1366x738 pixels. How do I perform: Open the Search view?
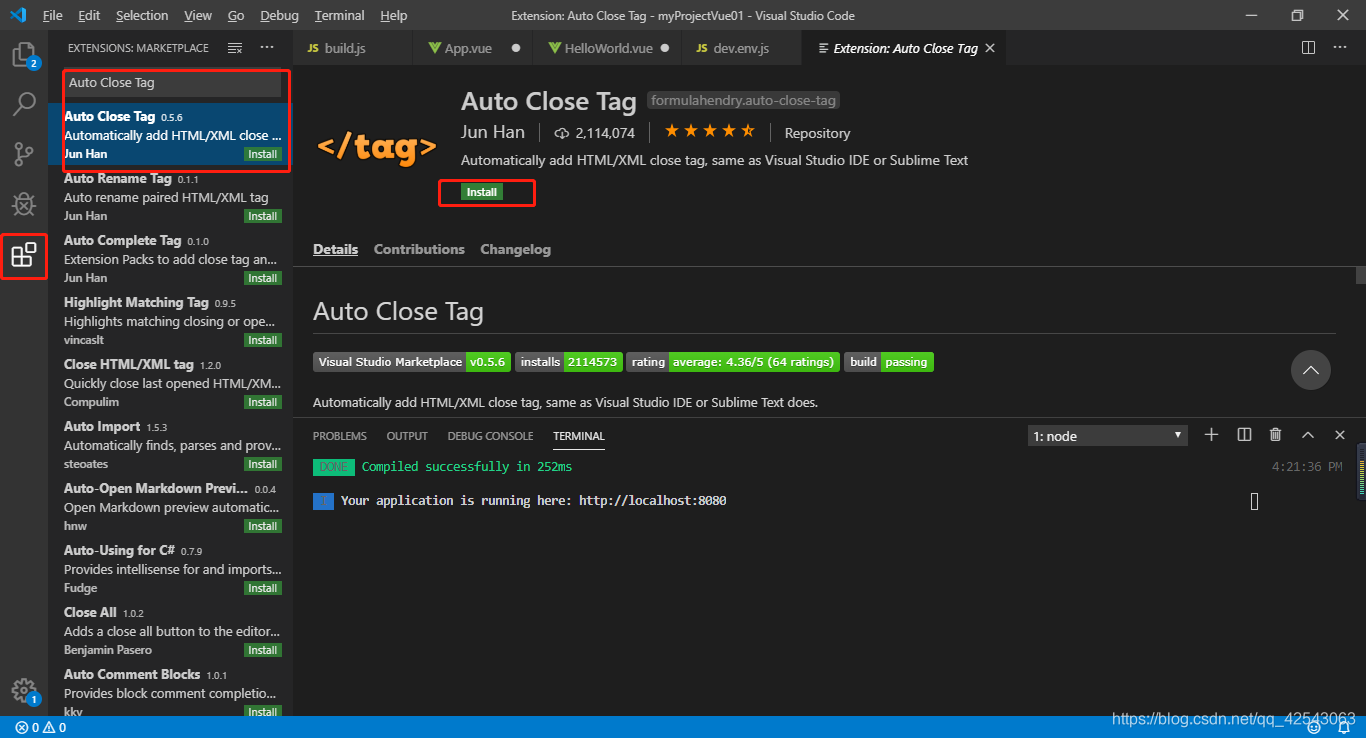click(24, 104)
